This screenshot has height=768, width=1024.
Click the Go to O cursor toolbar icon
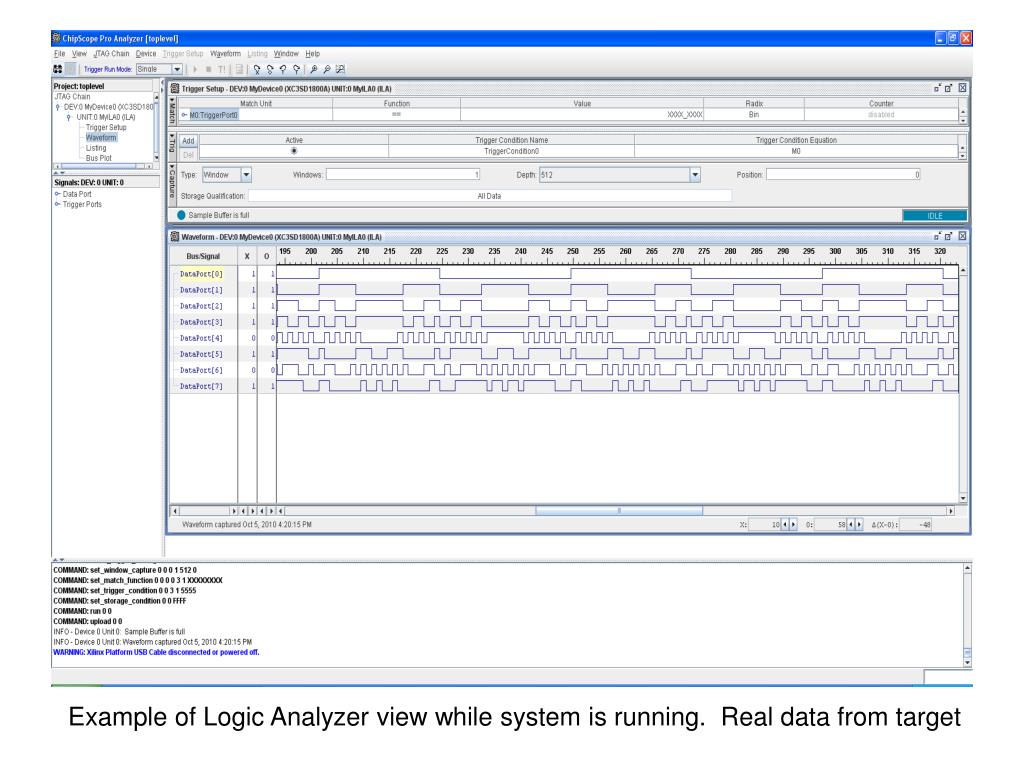coord(270,69)
